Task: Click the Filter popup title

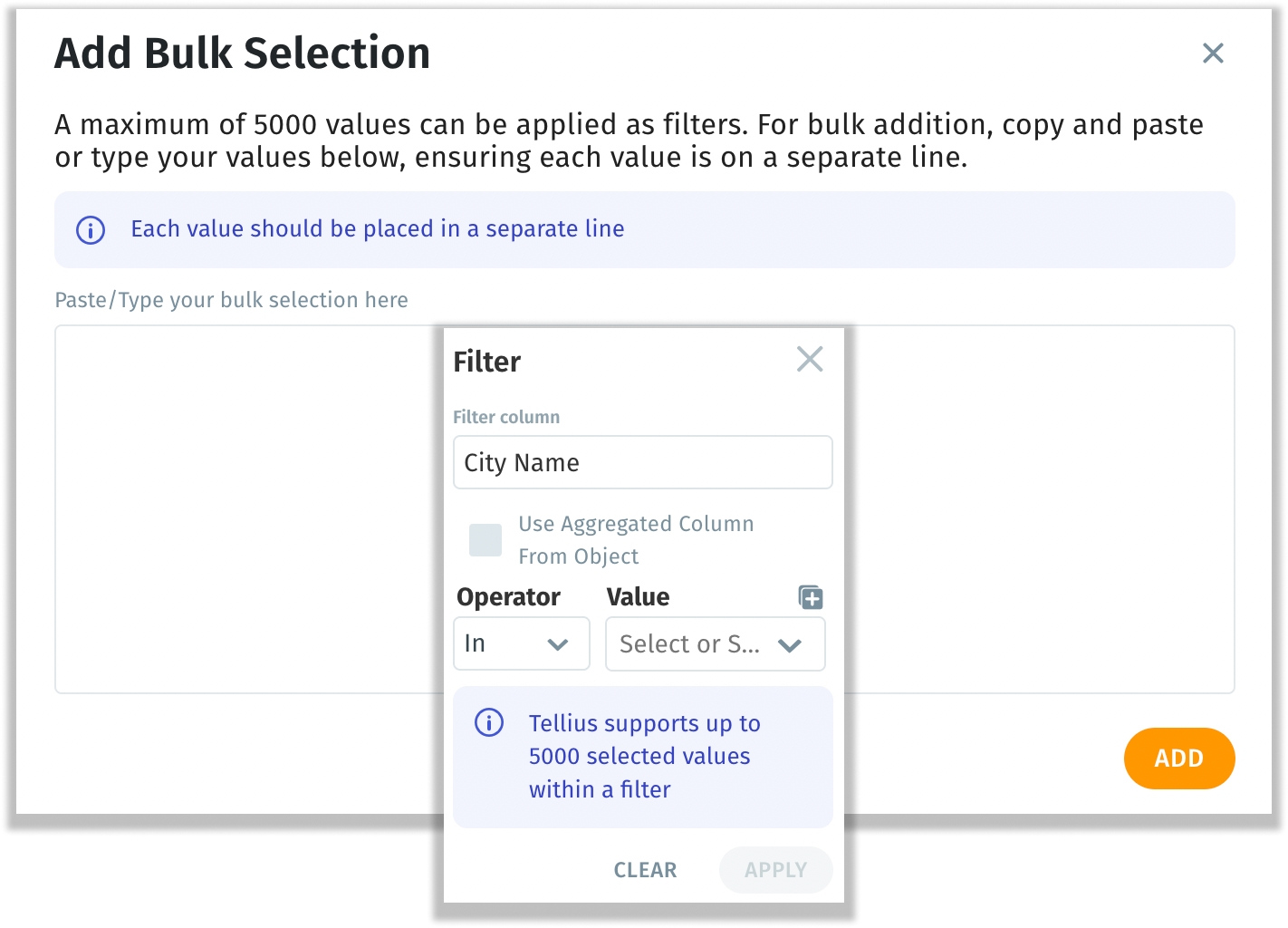Action: pos(486,362)
